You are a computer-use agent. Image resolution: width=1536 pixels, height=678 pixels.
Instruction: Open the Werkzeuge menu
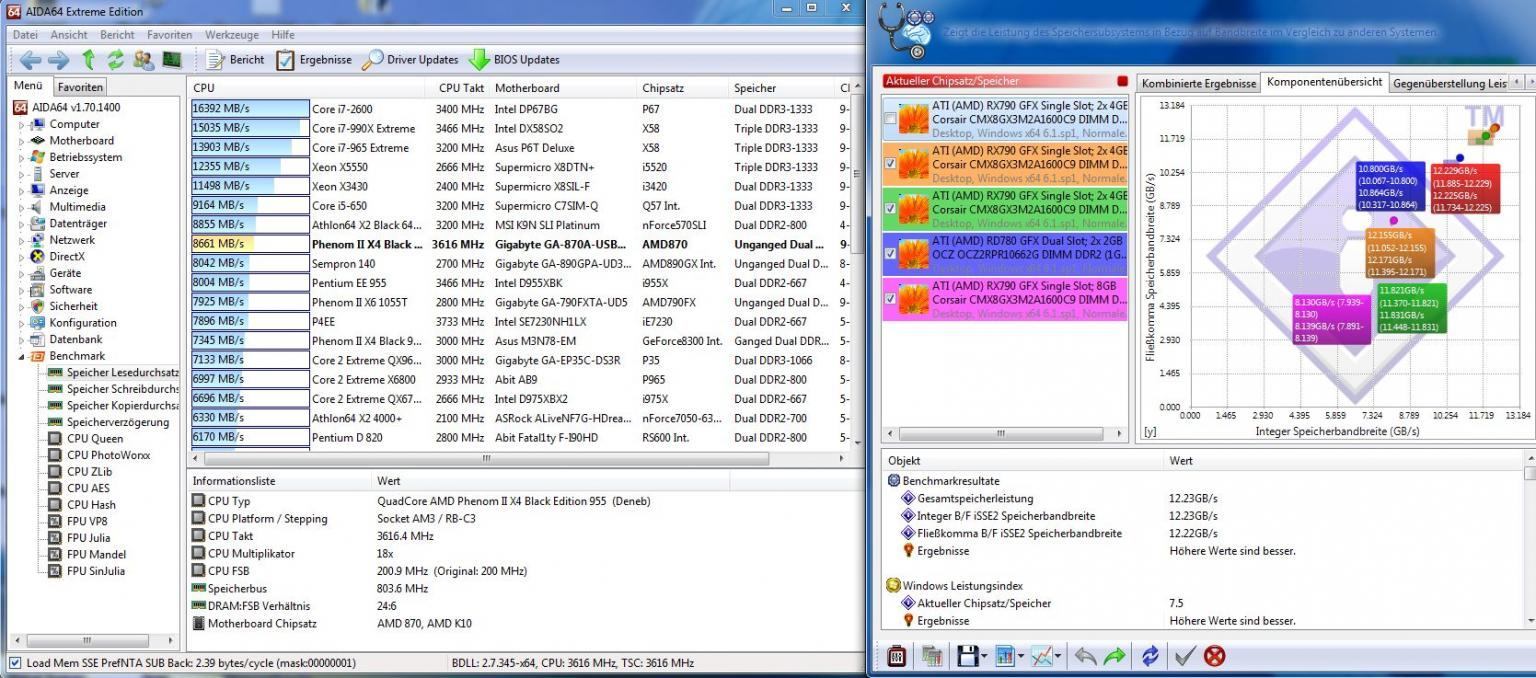[x=230, y=35]
